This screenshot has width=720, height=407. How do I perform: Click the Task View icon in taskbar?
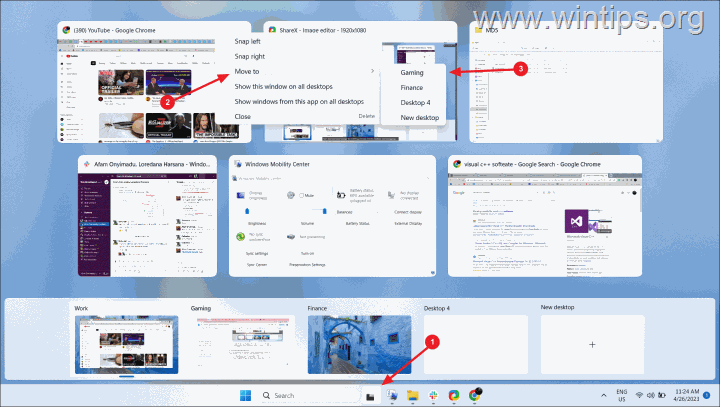point(369,396)
